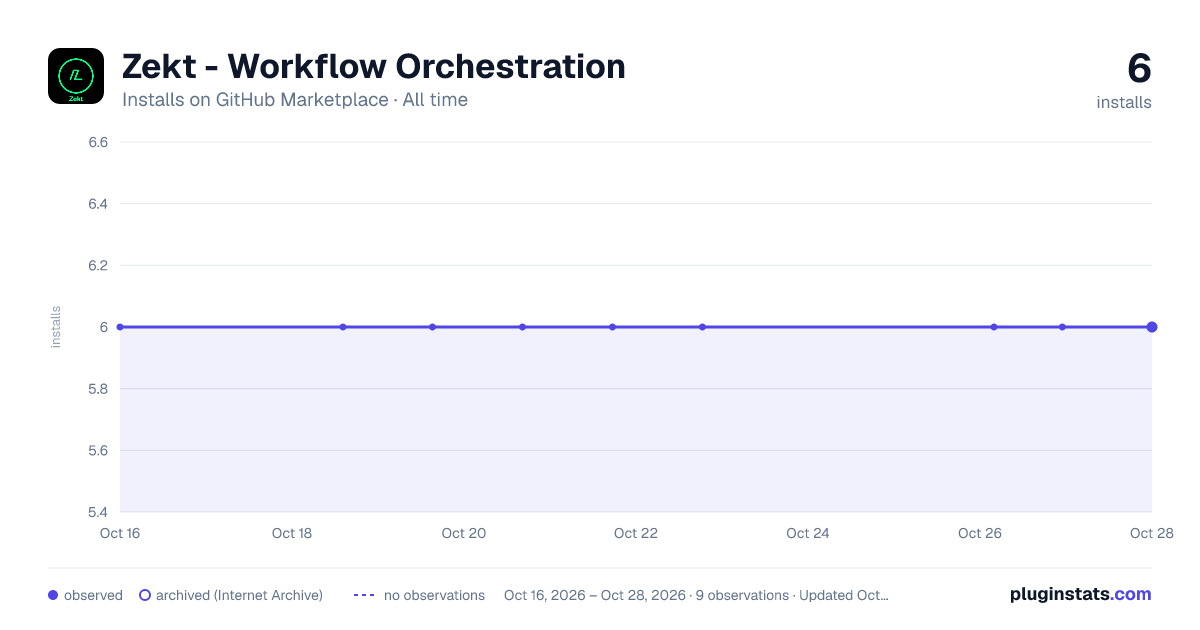Click the 6.4 y-axis label
Screen dimensions: 1200x630
(98, 204)
